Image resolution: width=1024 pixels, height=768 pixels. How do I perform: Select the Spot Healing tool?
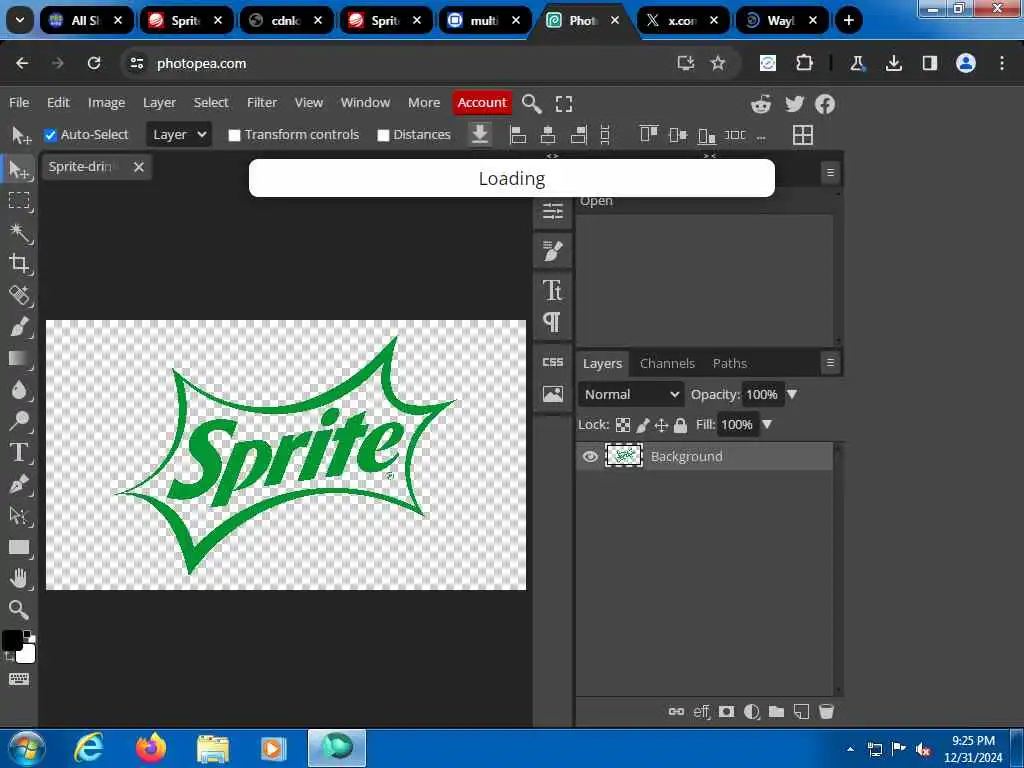19,295
